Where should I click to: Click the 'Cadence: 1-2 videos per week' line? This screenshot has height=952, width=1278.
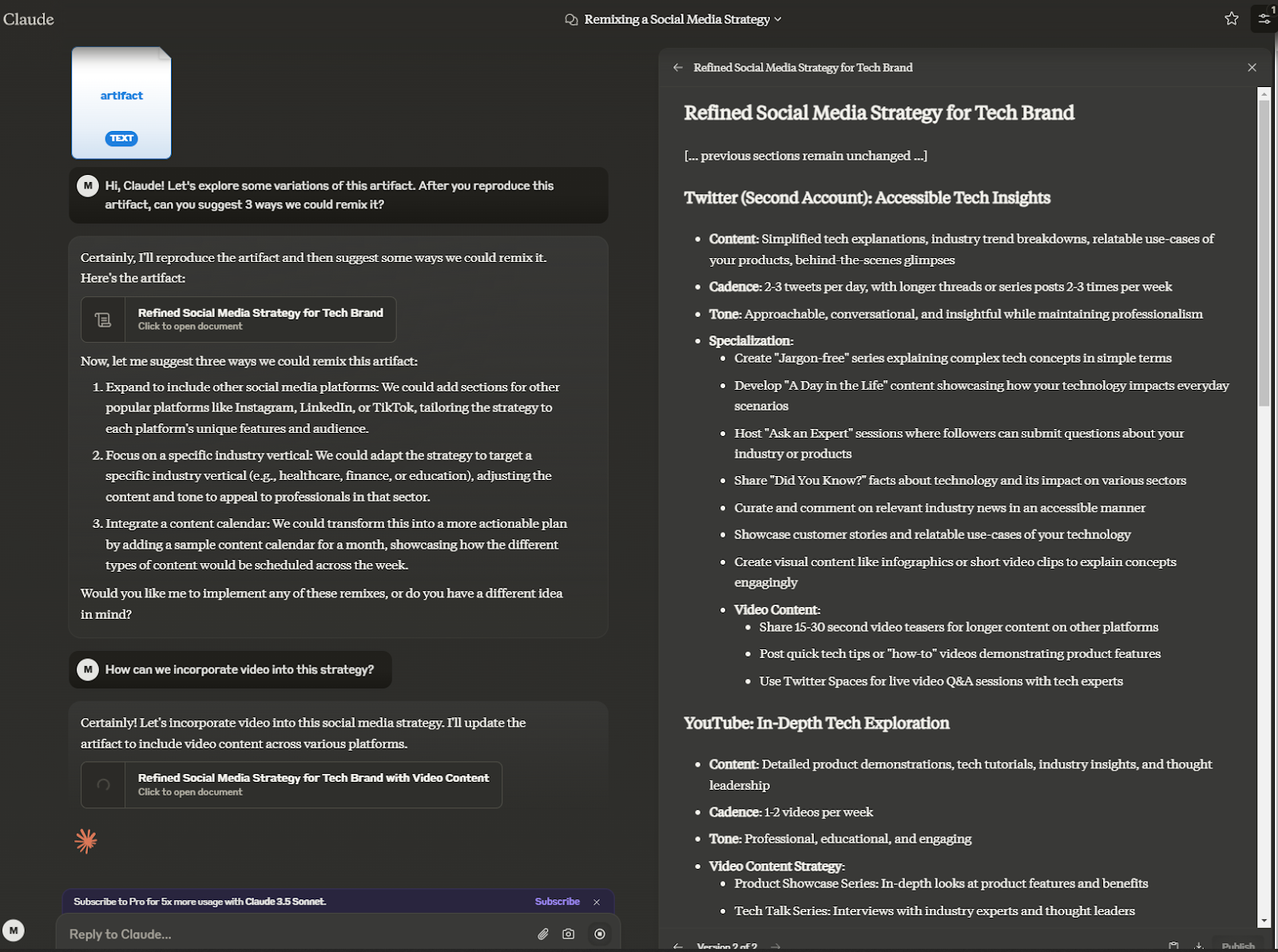[791, 812]
